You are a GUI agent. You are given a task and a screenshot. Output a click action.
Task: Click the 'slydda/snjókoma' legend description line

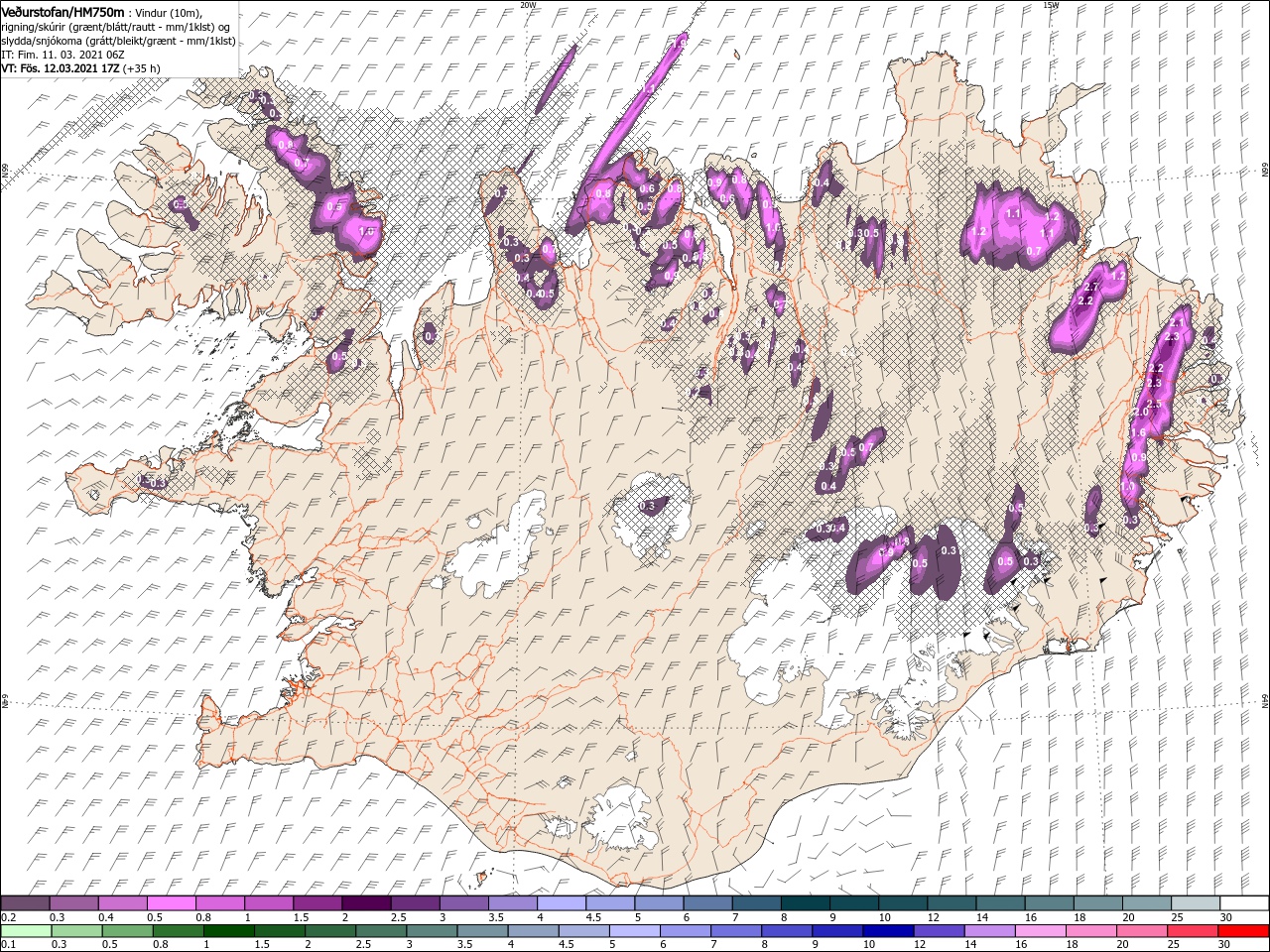click(118, 41)
